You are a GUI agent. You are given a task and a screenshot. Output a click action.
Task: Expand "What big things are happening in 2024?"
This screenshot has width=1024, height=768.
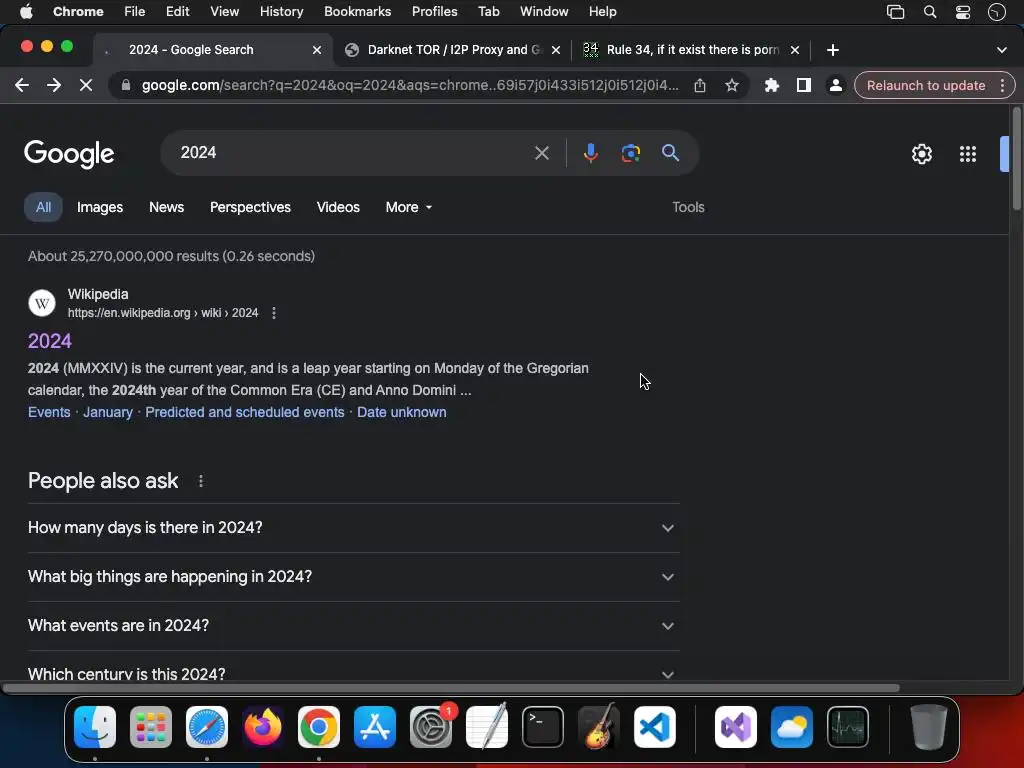[353, 577]
